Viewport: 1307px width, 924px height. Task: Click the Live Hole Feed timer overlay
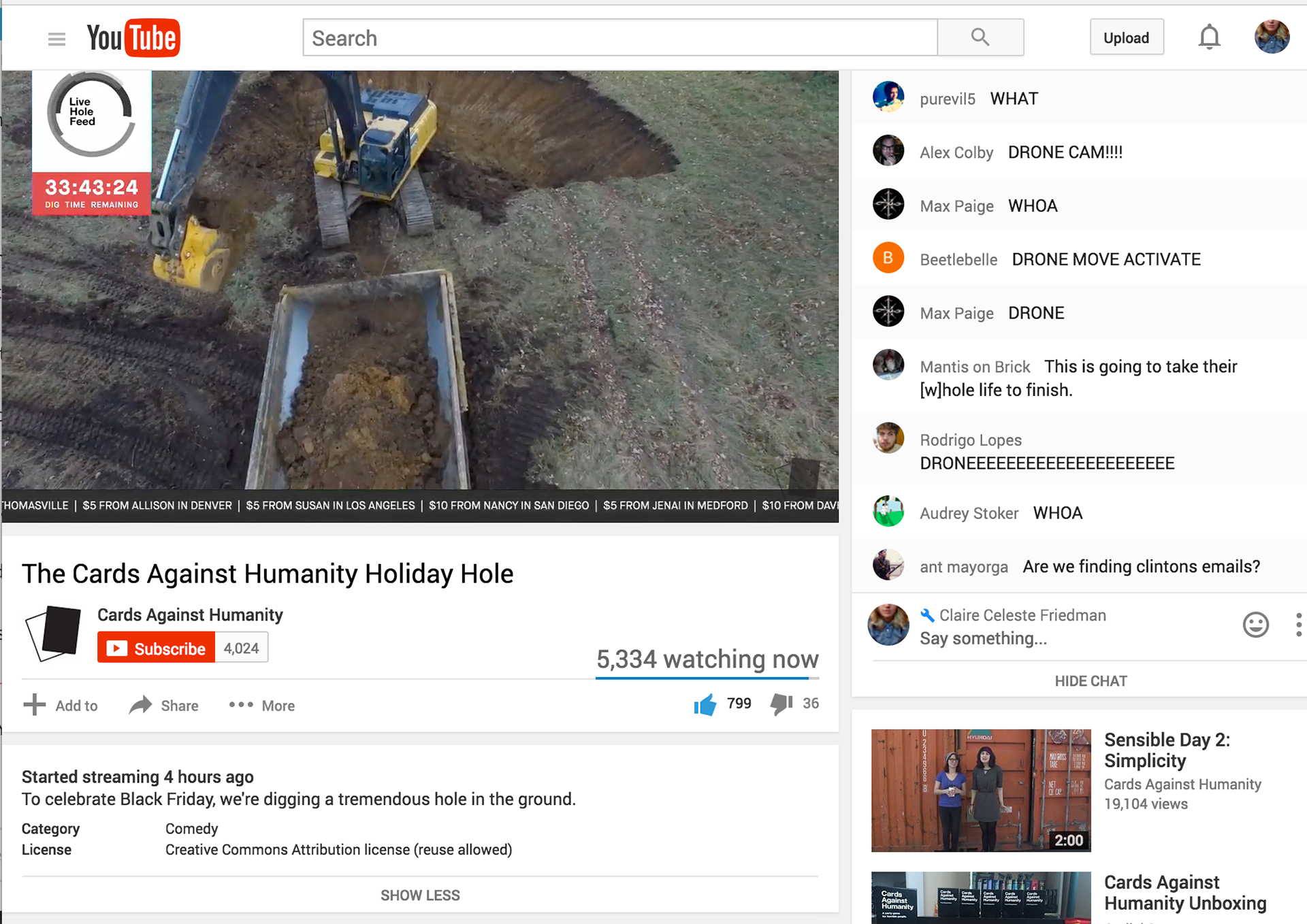pyautogui.click(x=92, y=143)
